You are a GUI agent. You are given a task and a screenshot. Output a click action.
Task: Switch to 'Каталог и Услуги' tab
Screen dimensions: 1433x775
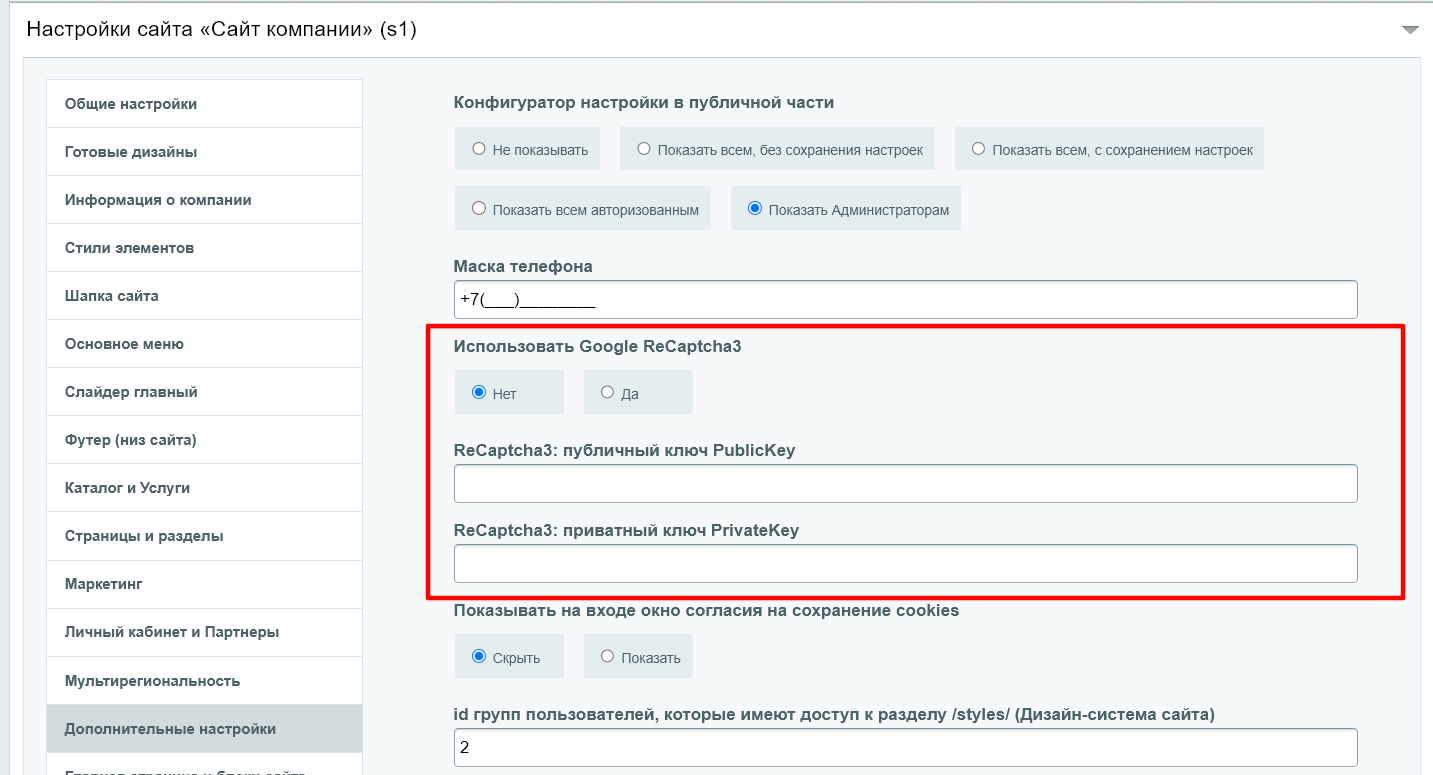(127, 488)
